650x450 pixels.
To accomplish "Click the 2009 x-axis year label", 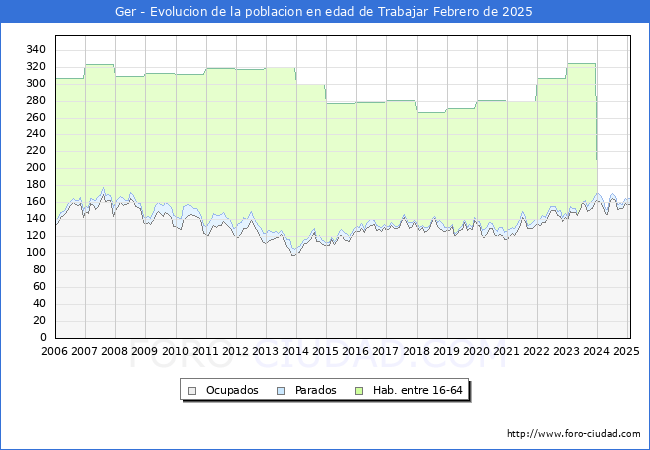I will (x=145, y=351).
